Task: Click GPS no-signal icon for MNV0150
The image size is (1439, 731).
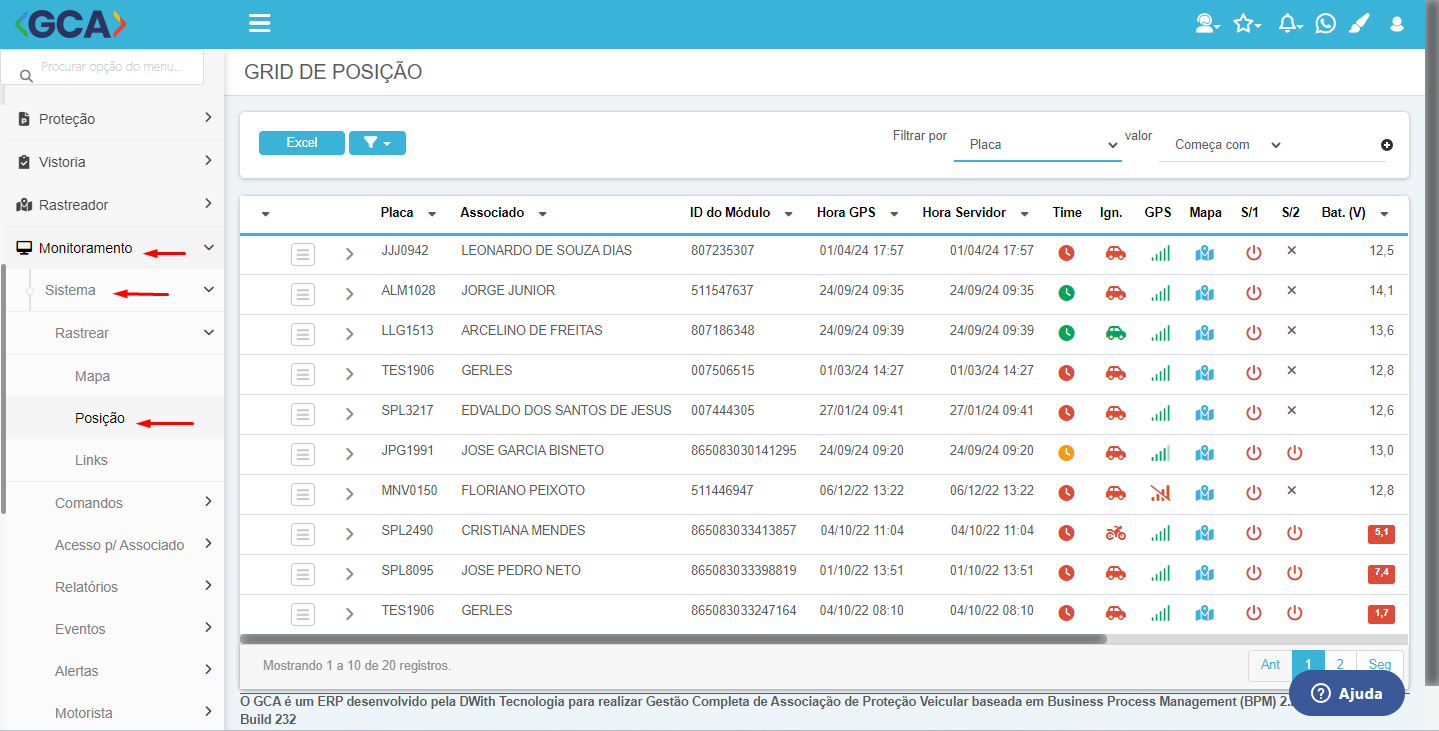Action: [x=1160, y=493]
